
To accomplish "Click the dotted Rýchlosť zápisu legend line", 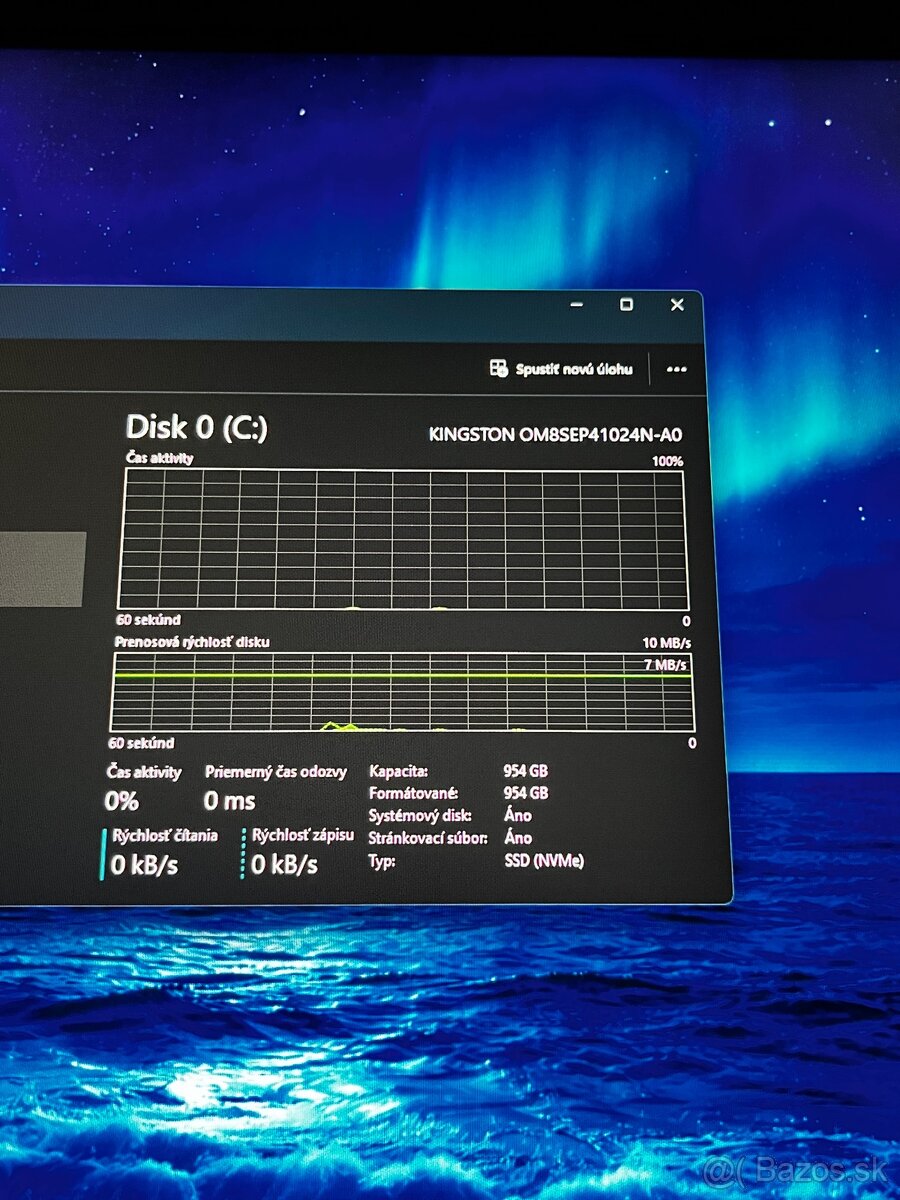I will click(x=243, y=853).
